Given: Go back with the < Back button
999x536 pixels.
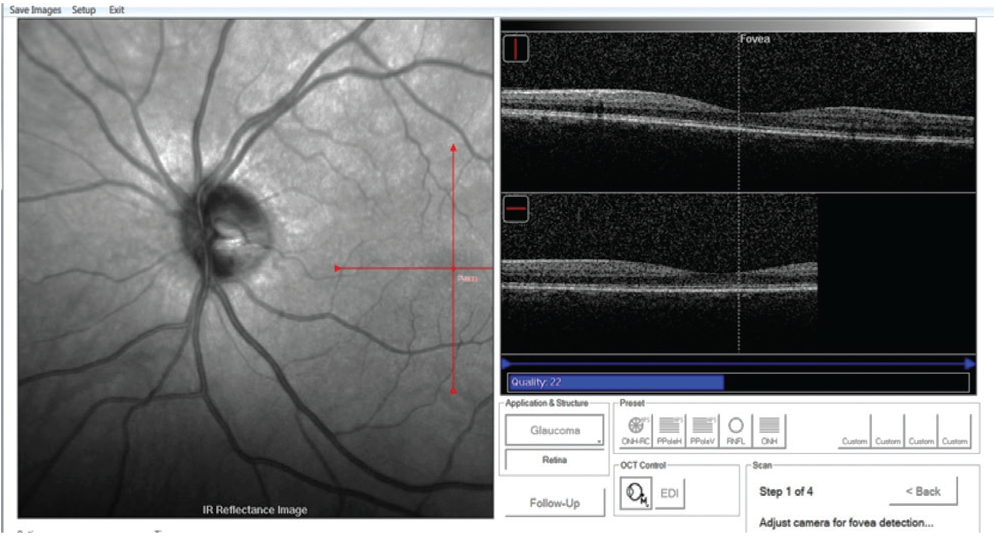Looking at the screenshot, I should tap(923, 491).
